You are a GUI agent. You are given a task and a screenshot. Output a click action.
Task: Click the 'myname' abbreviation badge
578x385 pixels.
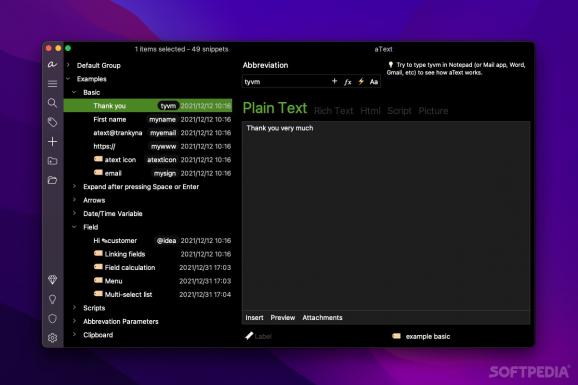tap(162, 119)
